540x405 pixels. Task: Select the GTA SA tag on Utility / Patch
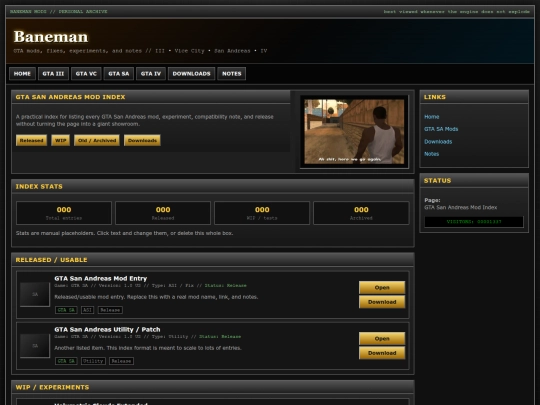[x=66, y=361]
